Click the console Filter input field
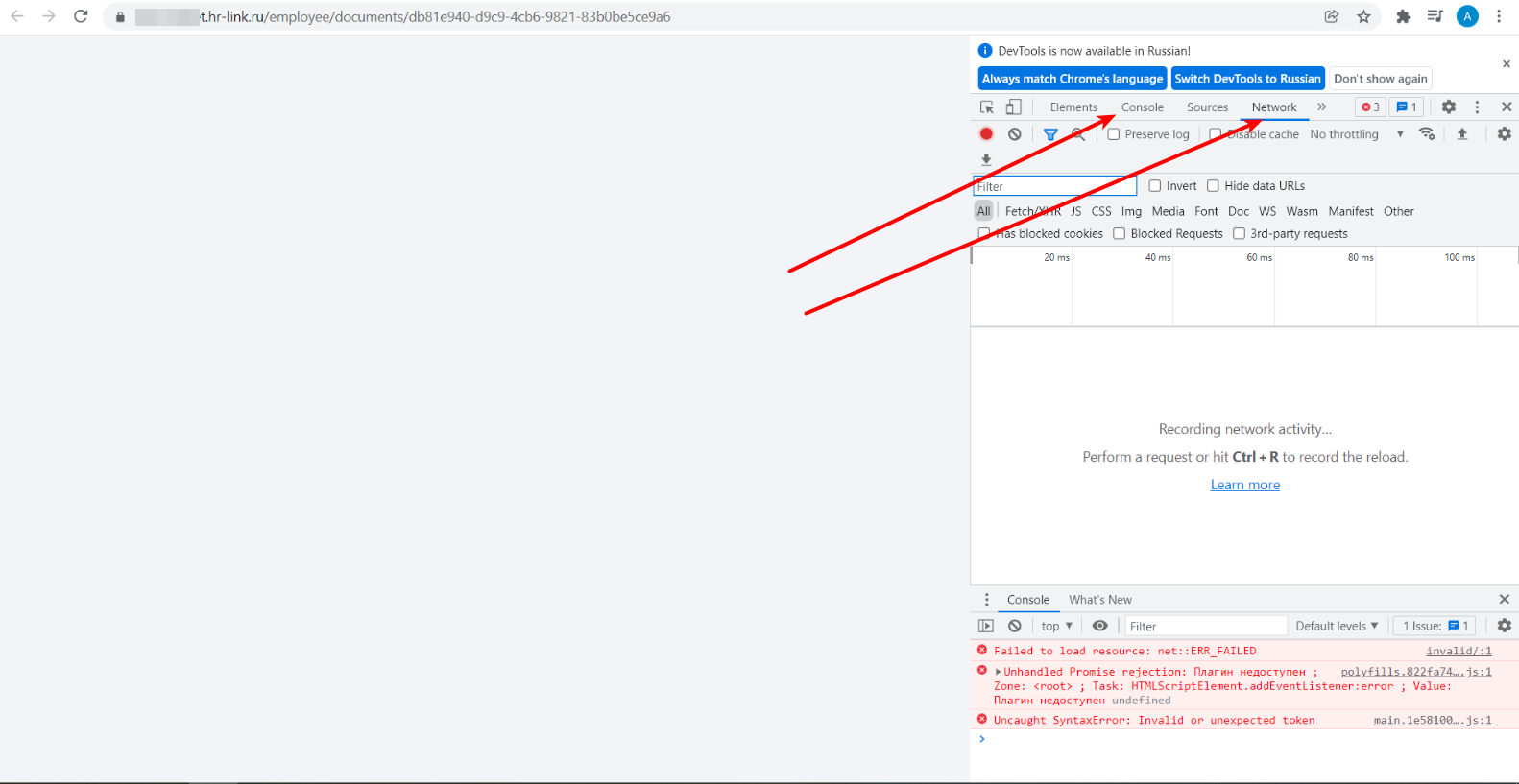Screen dimensions: 1519x784 pos(1206,626)
